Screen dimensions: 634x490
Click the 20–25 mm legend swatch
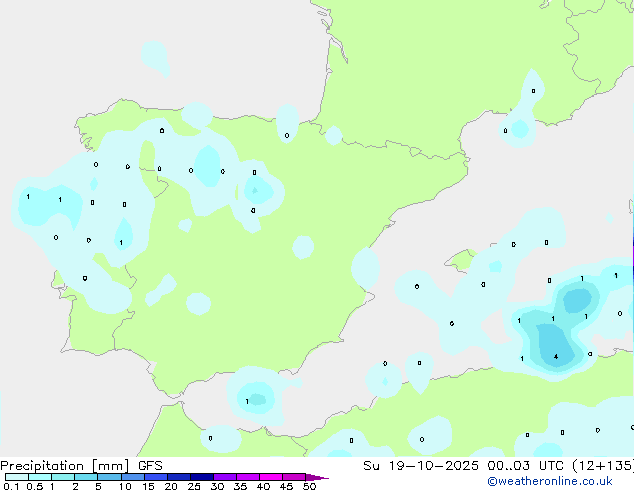coord(178,477)
